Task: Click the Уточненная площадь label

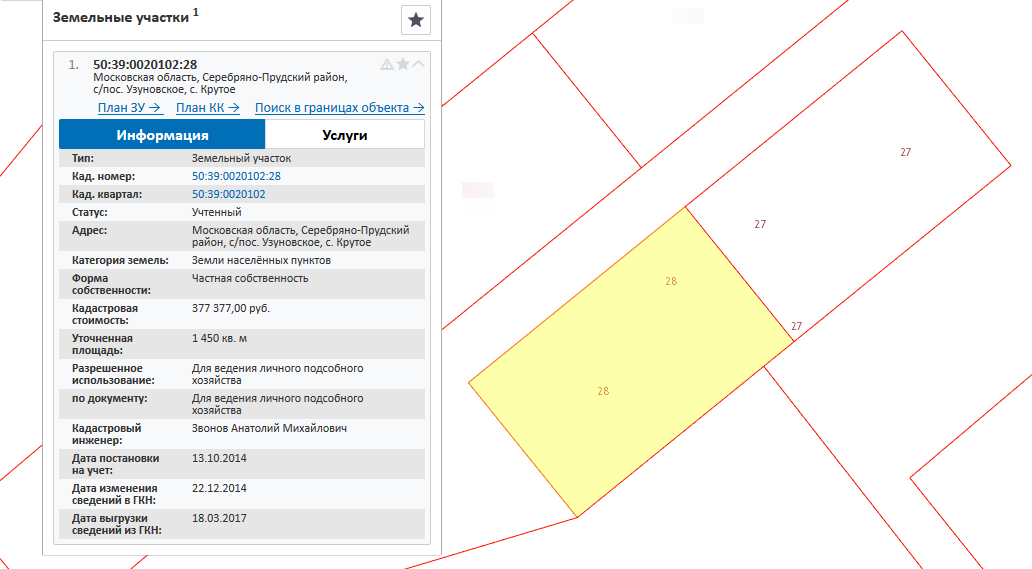Action: point(102,344)
